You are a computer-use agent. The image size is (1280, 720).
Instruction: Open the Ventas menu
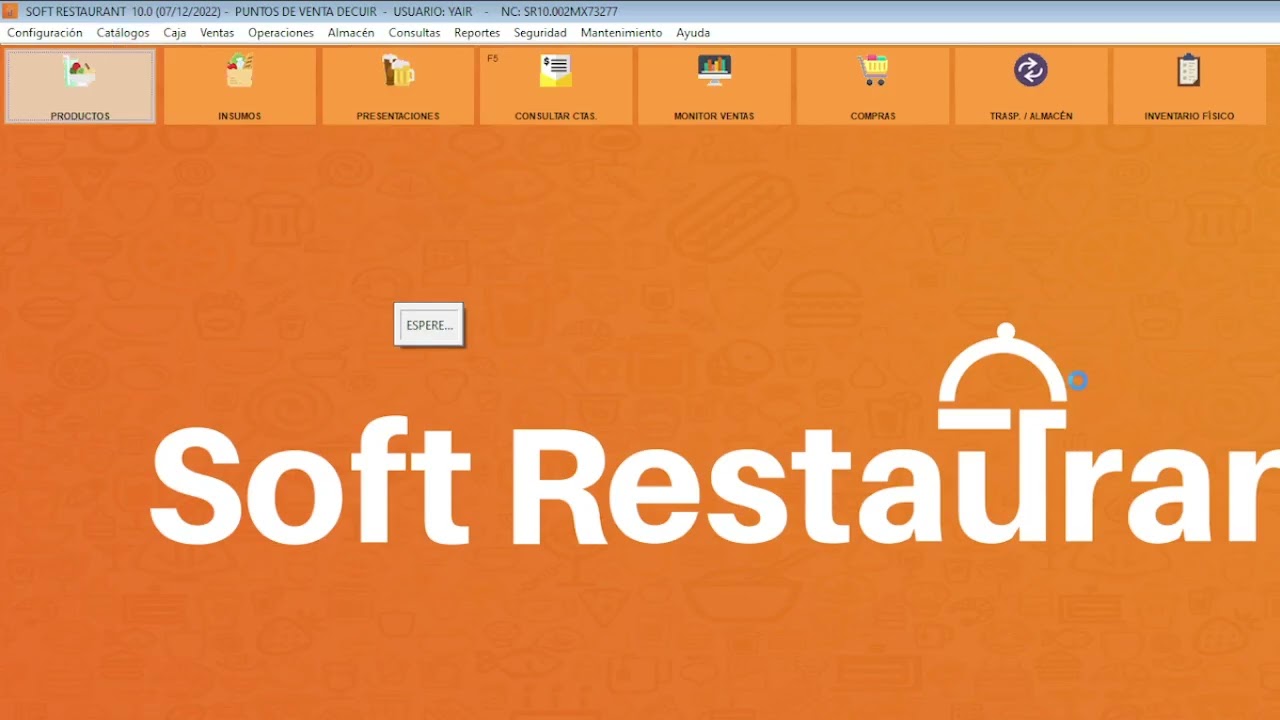tap(217, 33)
